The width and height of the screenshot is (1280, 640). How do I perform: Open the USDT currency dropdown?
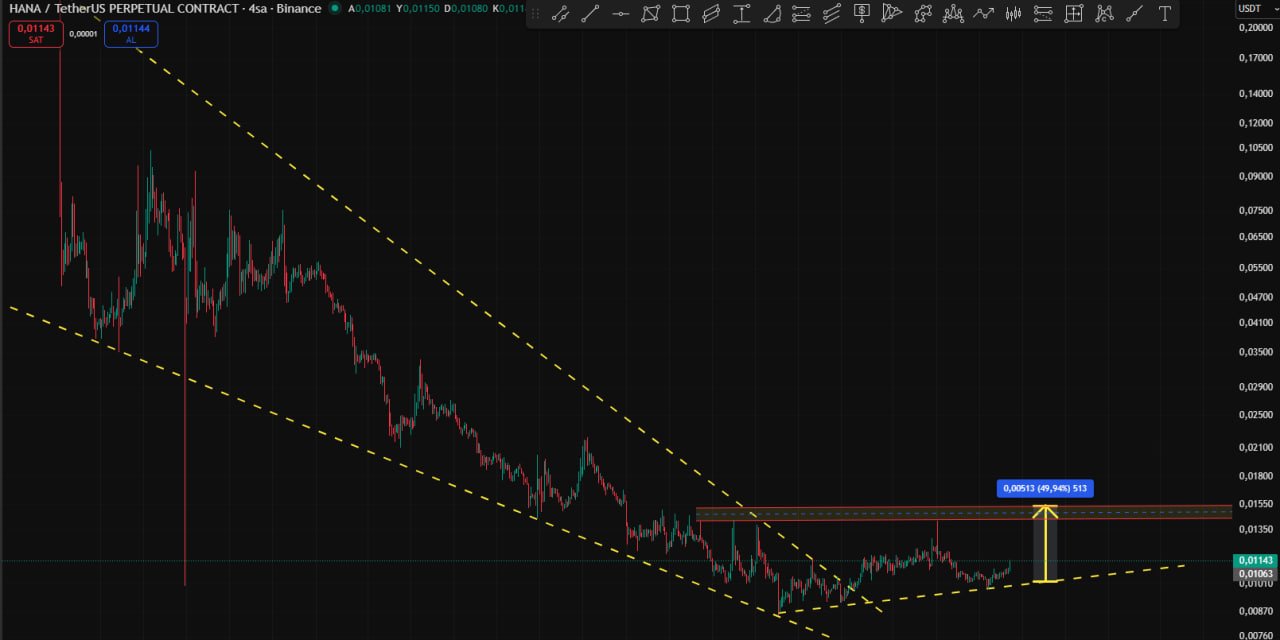pyautogui.click(x=1249, y=8)
